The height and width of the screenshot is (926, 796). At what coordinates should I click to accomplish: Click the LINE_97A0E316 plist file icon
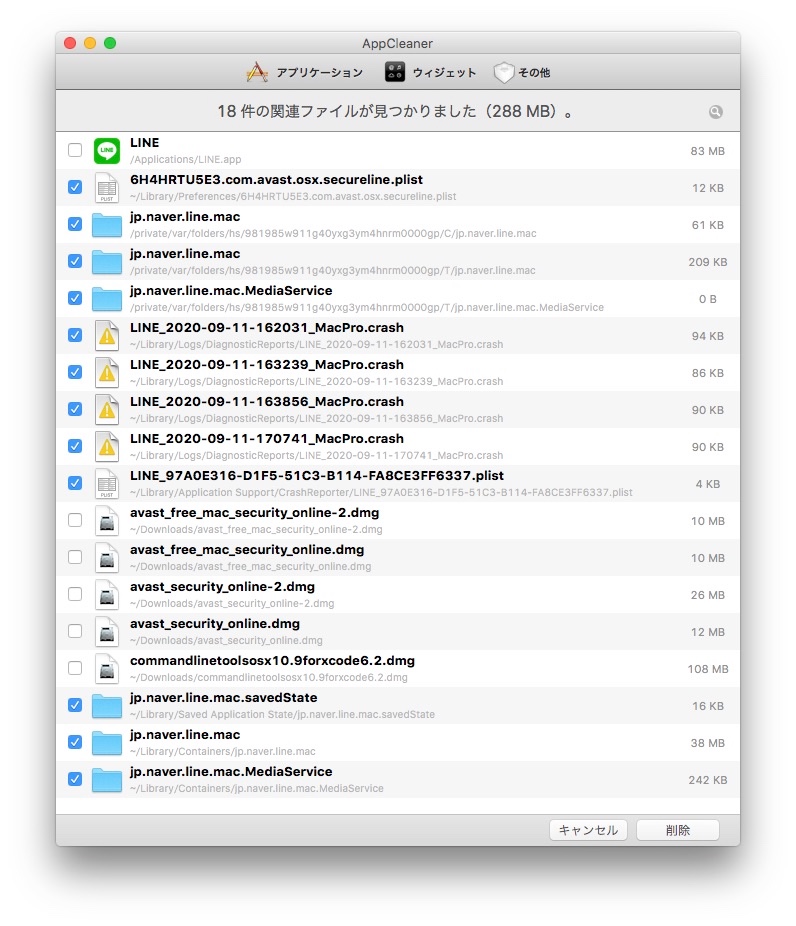tap(107, 484)
